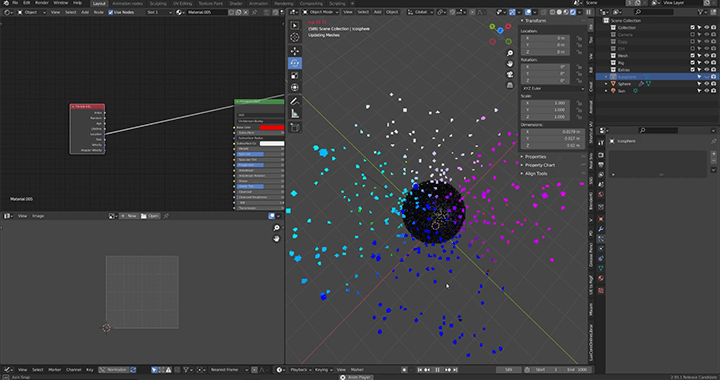Select the Rotate tool in viewport toolbar
Screen dimensions: 720x380
295,63
